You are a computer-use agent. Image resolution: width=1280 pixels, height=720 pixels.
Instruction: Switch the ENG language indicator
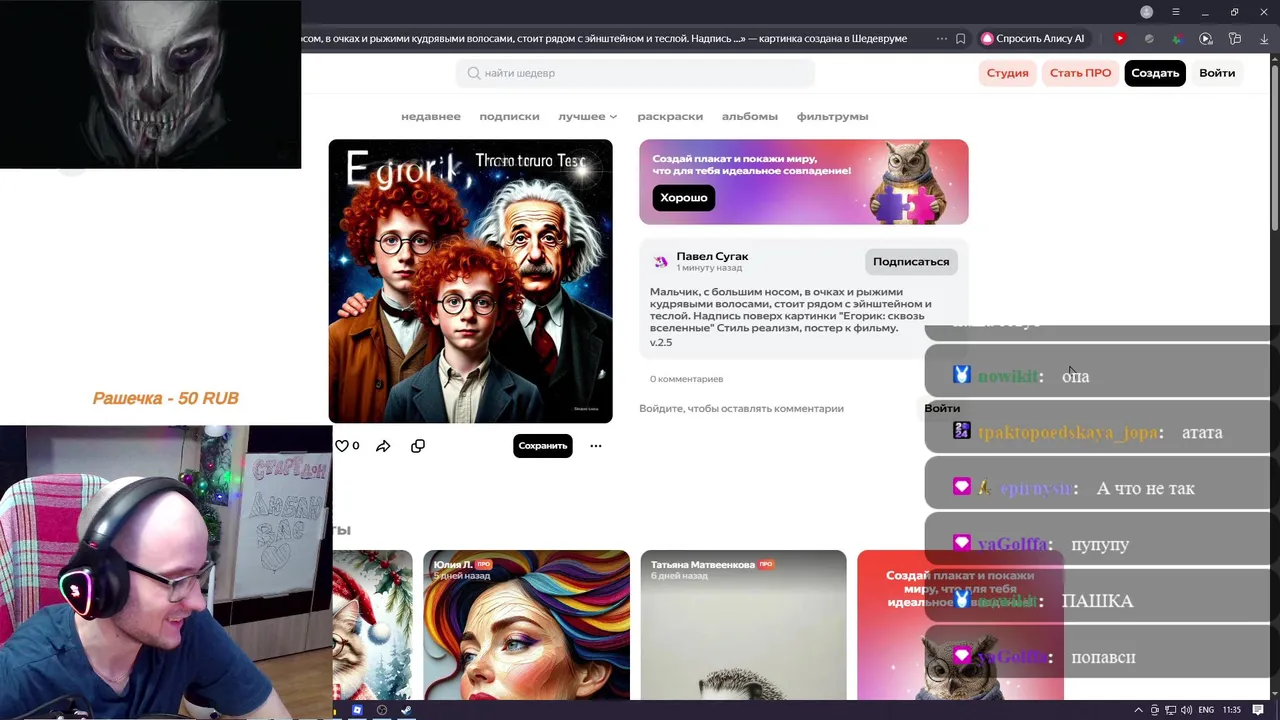(x=1206, y=710)
